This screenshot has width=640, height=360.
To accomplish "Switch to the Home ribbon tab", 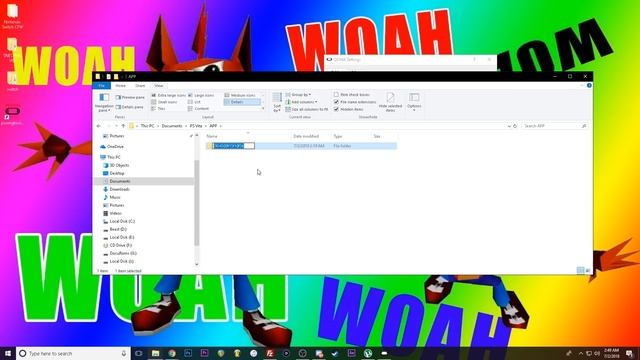I will (120, 86).
